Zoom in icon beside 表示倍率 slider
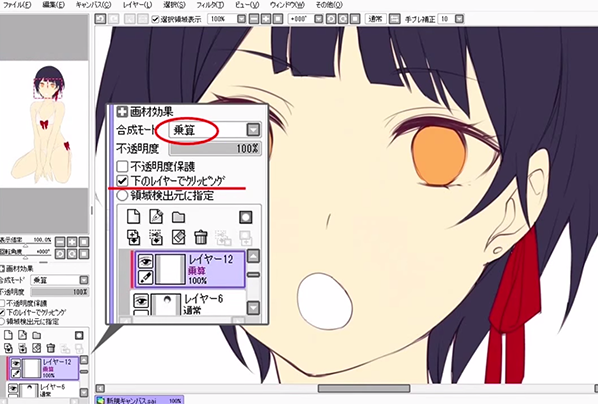This screenshot has height=404, width=598. [72, 242]
